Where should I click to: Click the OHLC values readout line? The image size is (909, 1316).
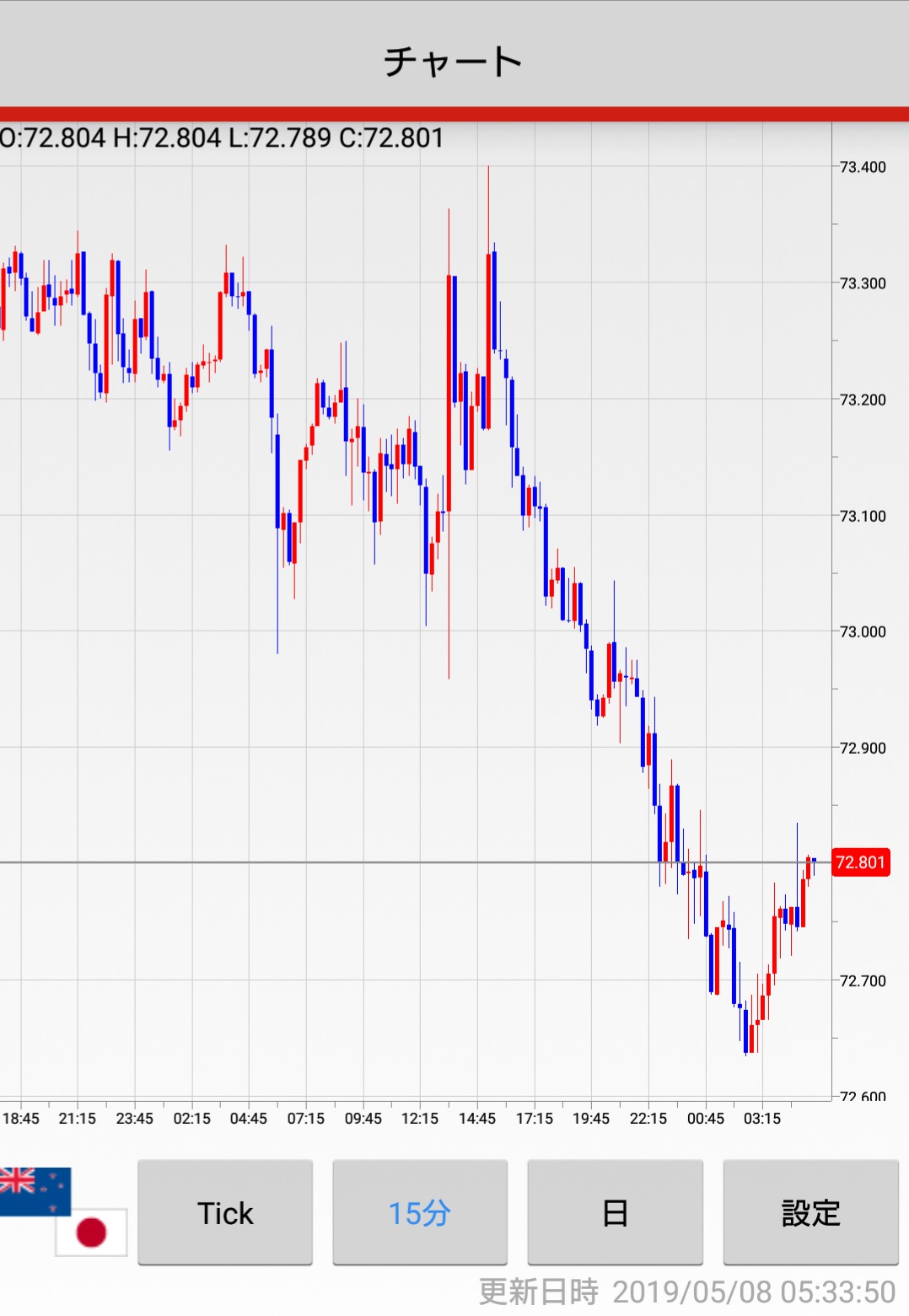pos(223,137)
